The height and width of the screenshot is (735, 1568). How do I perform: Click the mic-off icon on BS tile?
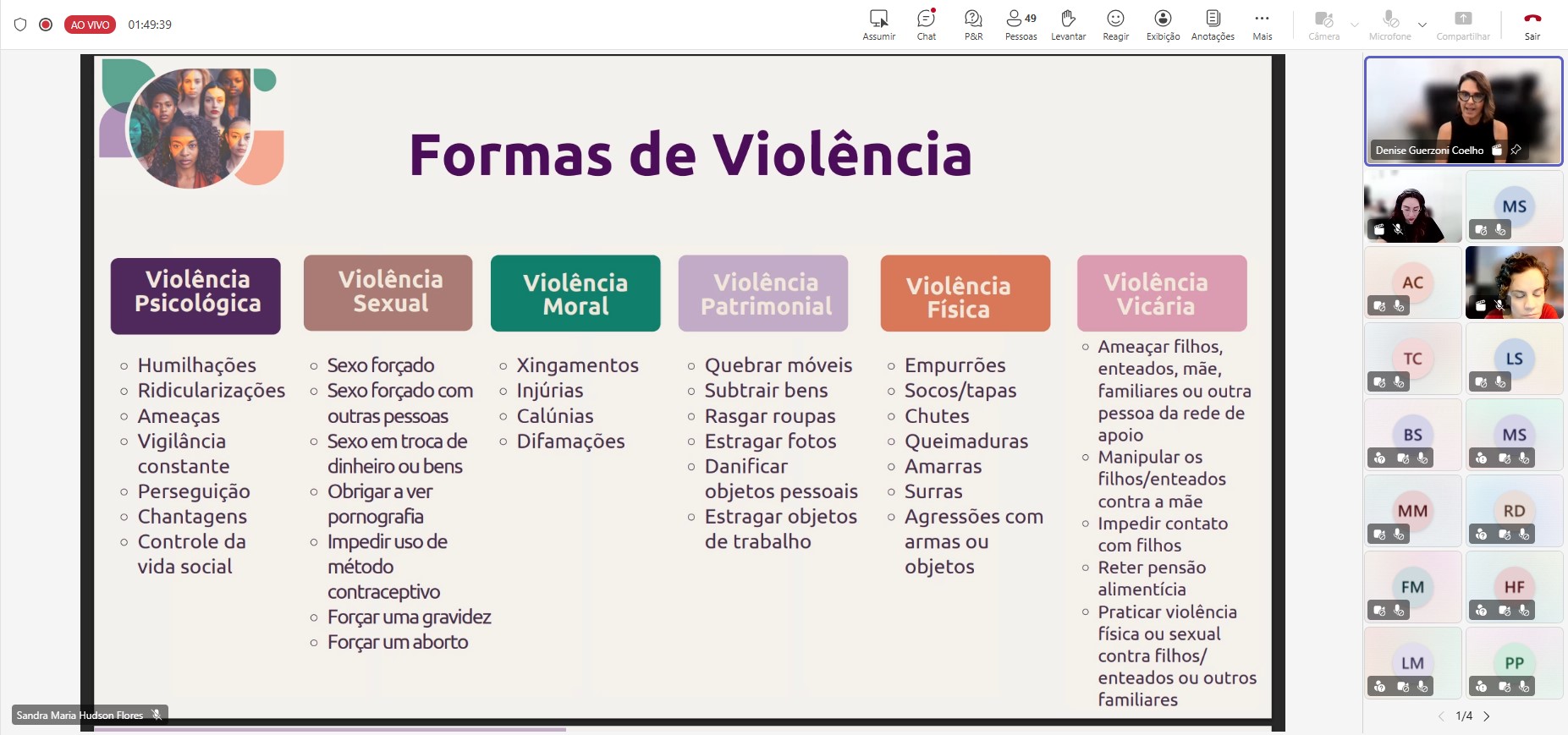[x=1422, y=458]
